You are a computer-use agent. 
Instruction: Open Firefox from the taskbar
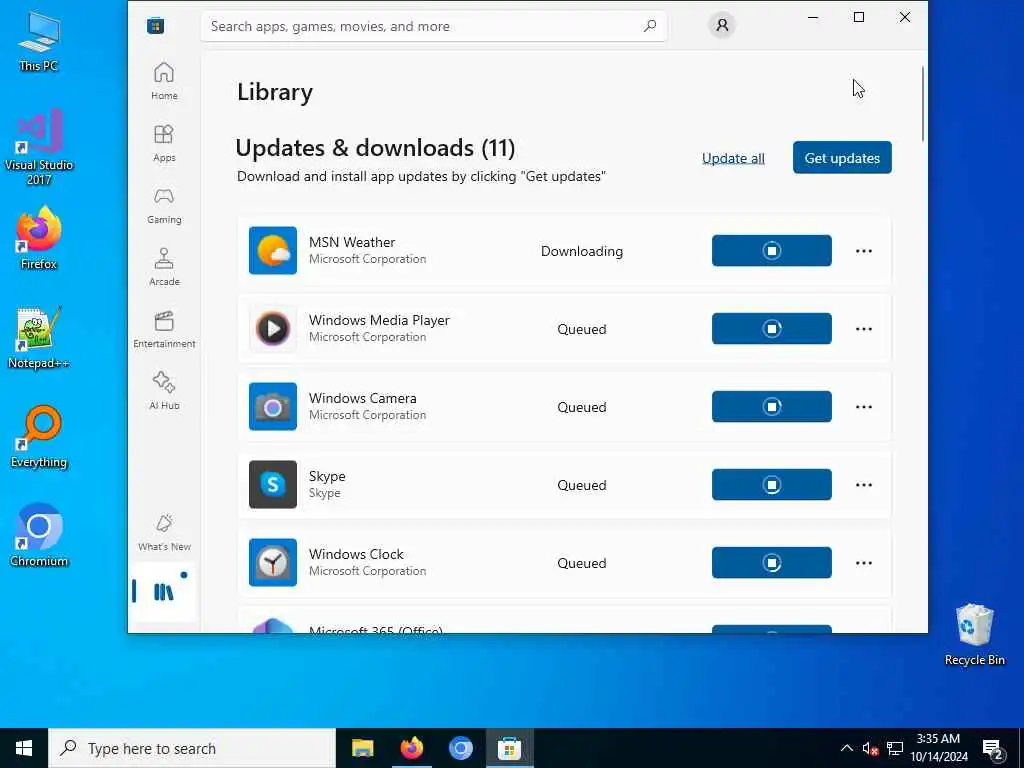411,748
